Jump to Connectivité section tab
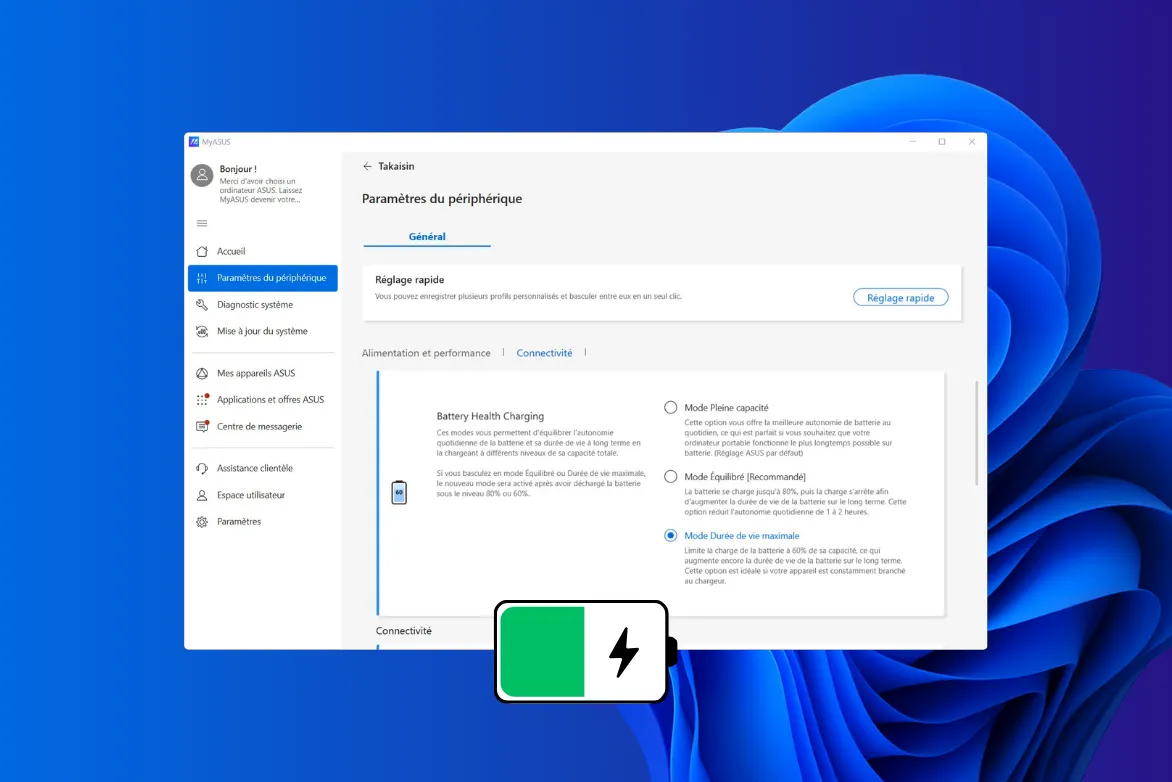The width and height of the screenshot is (1172, 782). [544, 353]
